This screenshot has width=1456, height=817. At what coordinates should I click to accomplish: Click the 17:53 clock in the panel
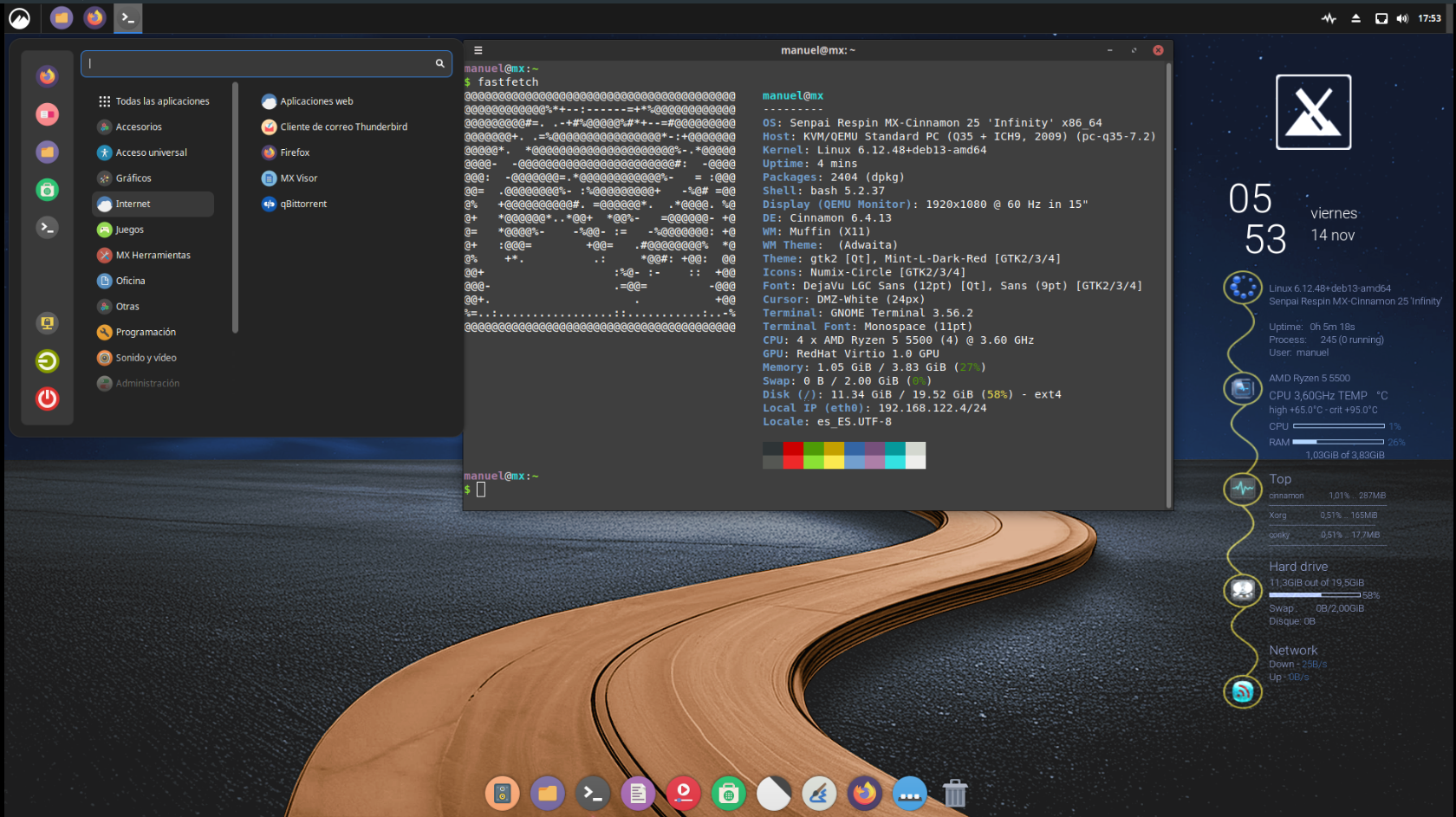tap(1429, 18)
